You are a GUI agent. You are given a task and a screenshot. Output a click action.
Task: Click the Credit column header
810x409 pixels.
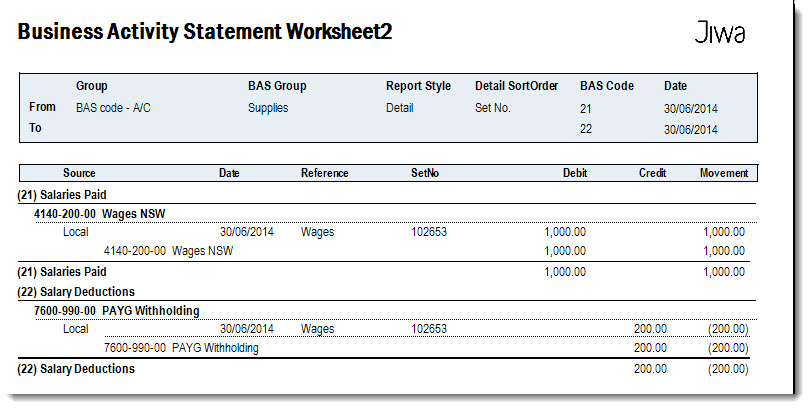[x=652, y=173]
